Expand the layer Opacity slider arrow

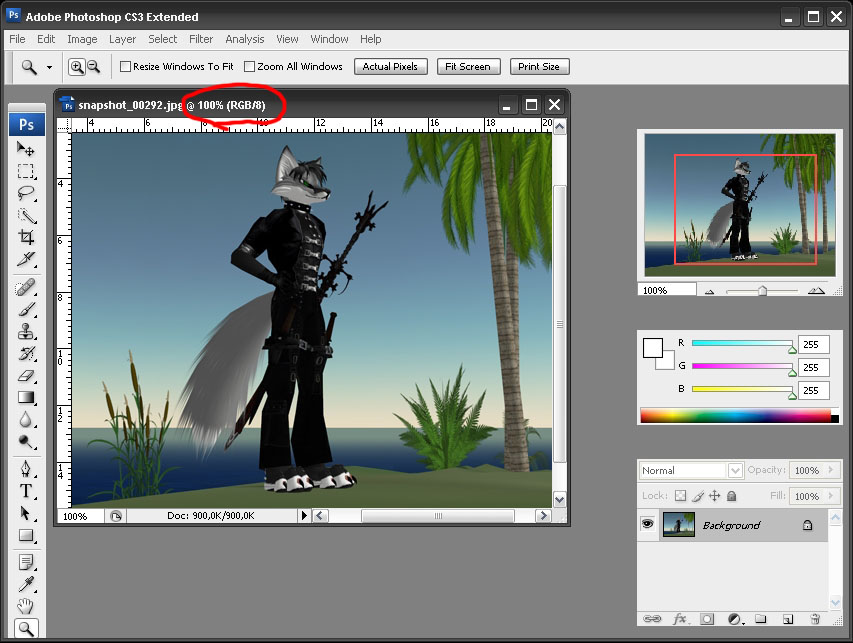pos(837,470)
